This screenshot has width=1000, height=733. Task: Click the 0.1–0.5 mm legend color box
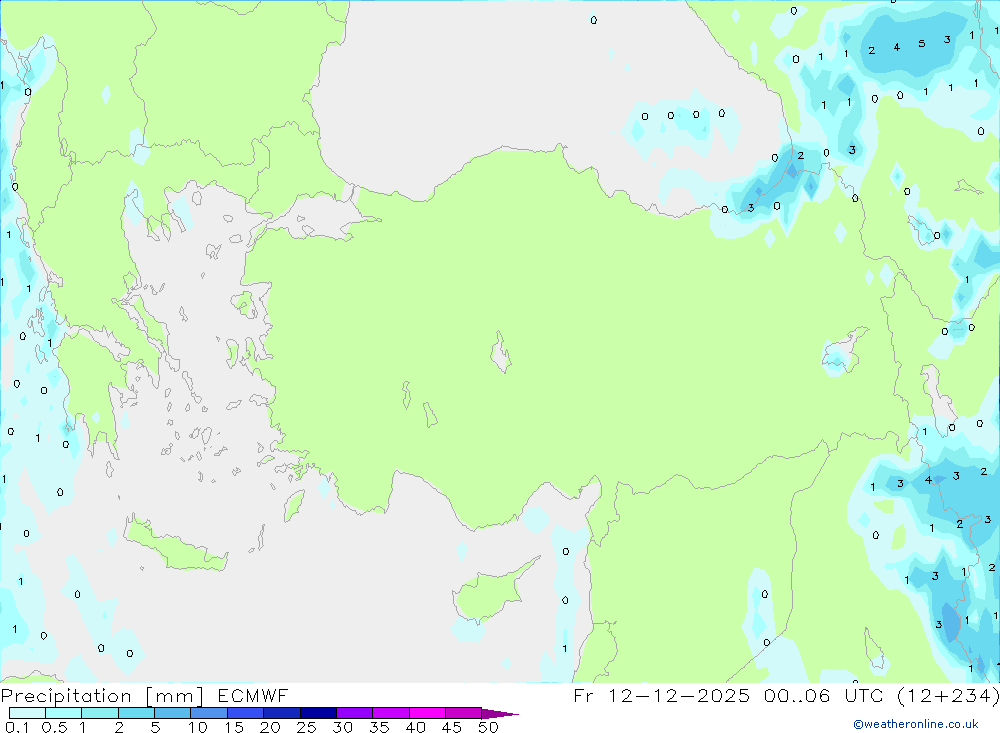(x=27, y=713)
